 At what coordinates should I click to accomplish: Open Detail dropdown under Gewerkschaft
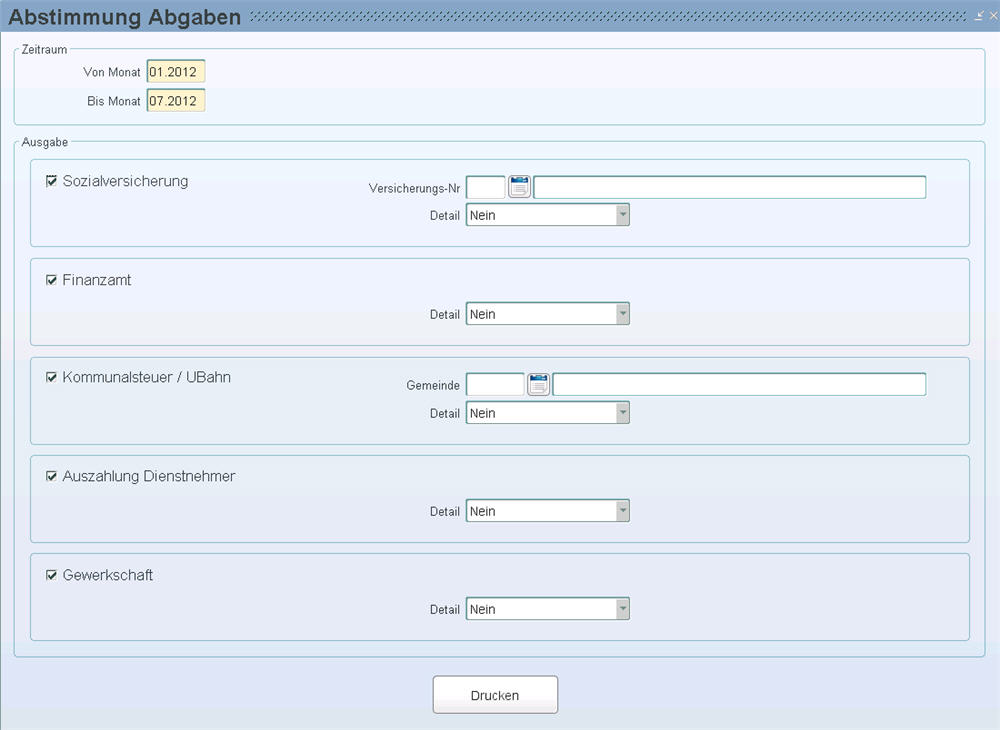(548, 609)
